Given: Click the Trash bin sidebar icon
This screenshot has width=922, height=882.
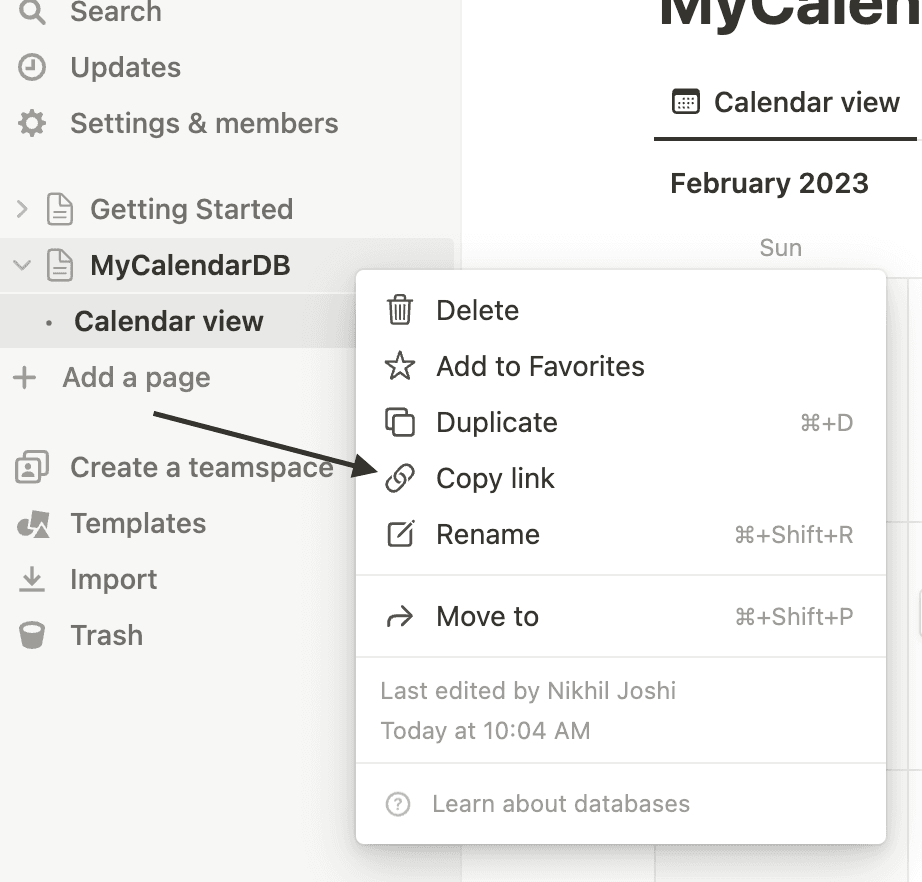Looking at the screenshot, I should click(33, 635).
